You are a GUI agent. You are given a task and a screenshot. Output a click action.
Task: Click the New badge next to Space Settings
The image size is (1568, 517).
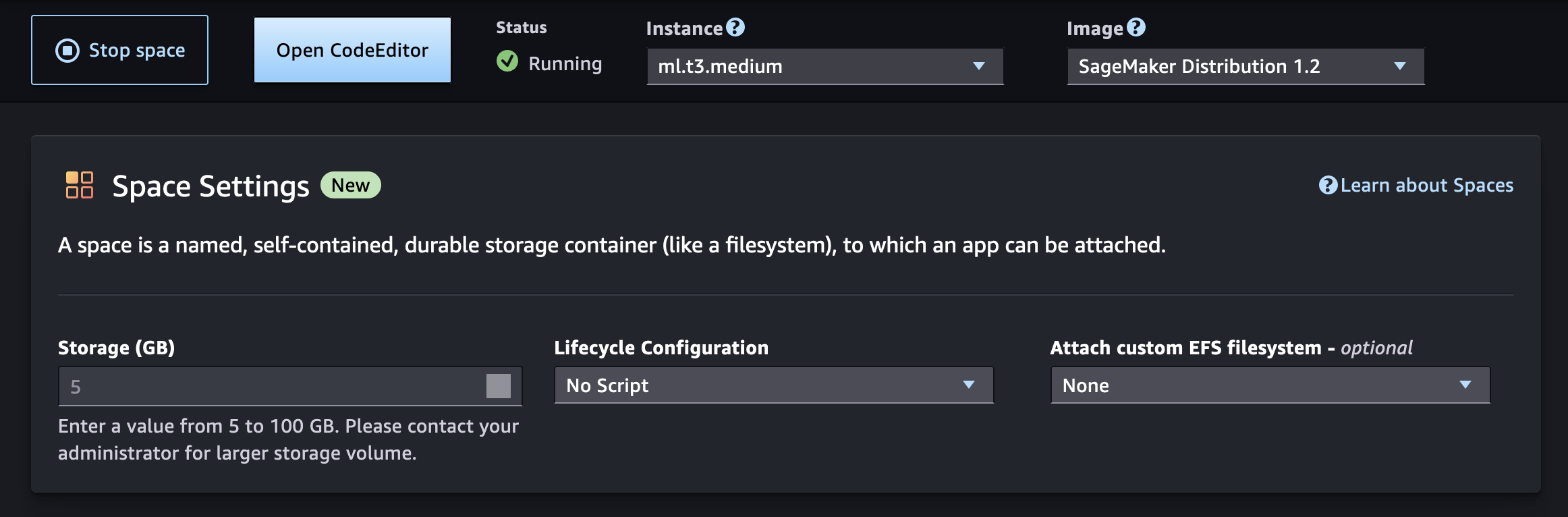351,184
